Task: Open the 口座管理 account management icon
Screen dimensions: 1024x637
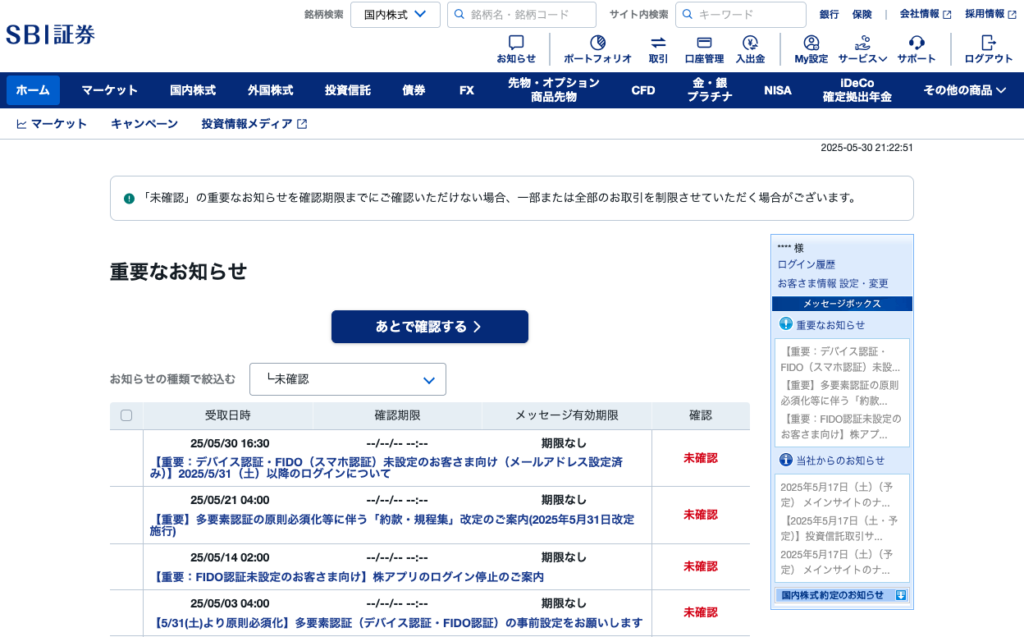Action: click(x=704, y=43)
